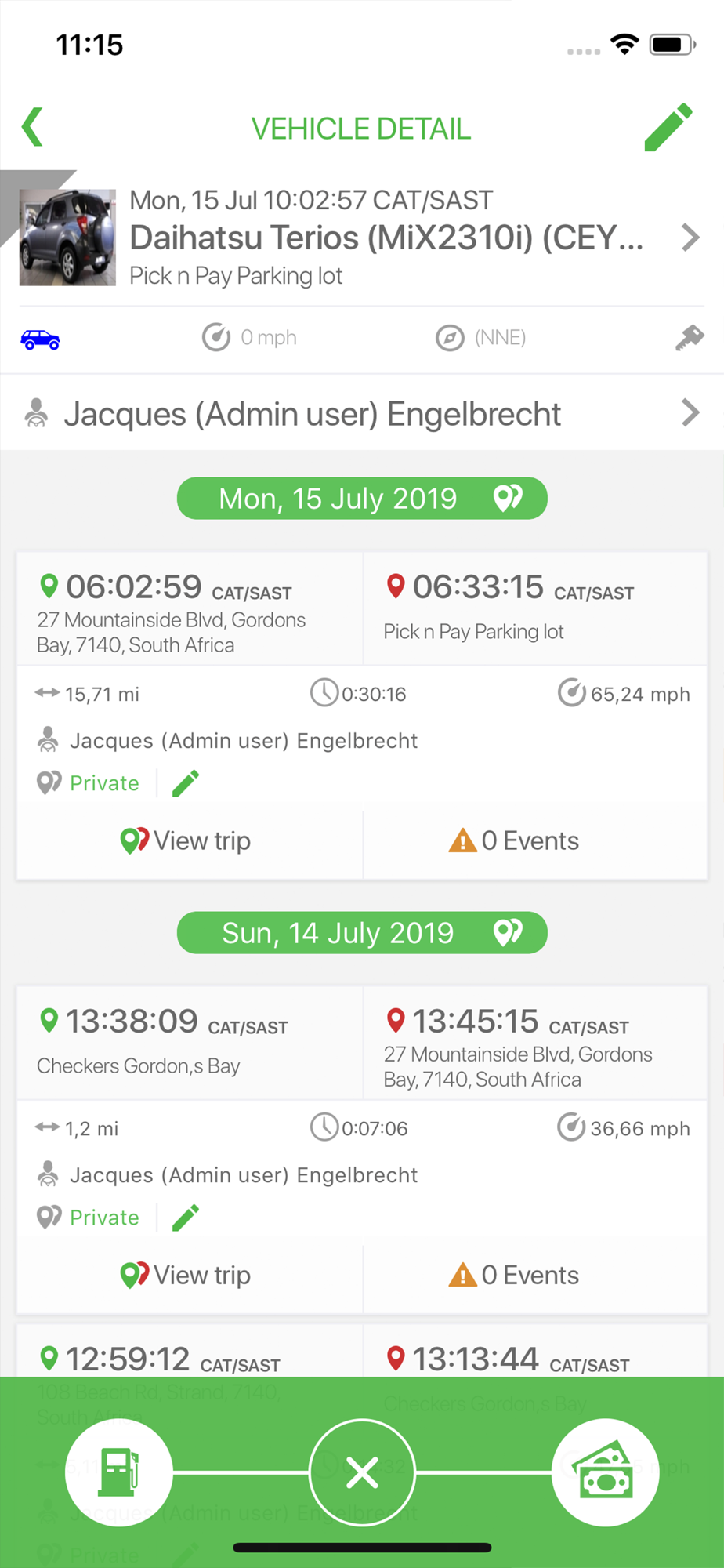Open Mon, 15 July 2019 date header

tap(362, 498)
